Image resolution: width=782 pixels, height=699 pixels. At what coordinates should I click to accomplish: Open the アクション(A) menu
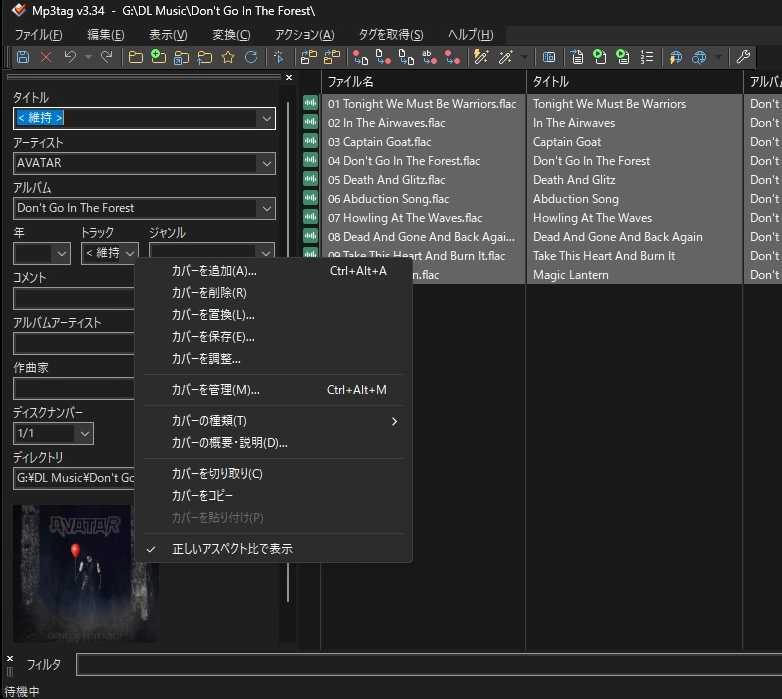click(304, 35)
